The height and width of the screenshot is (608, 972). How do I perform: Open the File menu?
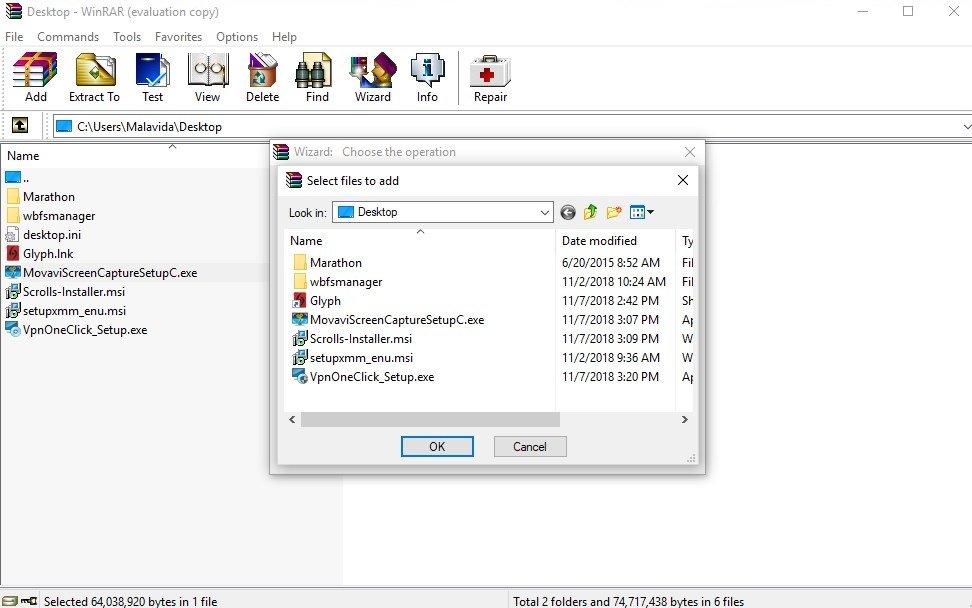click(14, 37)
